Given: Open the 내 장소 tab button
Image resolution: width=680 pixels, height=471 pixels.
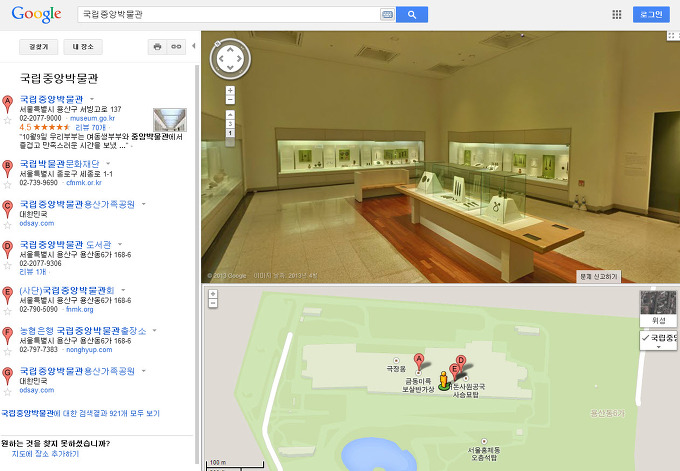Looking at the screenshot, I should [x=81, y=46].
